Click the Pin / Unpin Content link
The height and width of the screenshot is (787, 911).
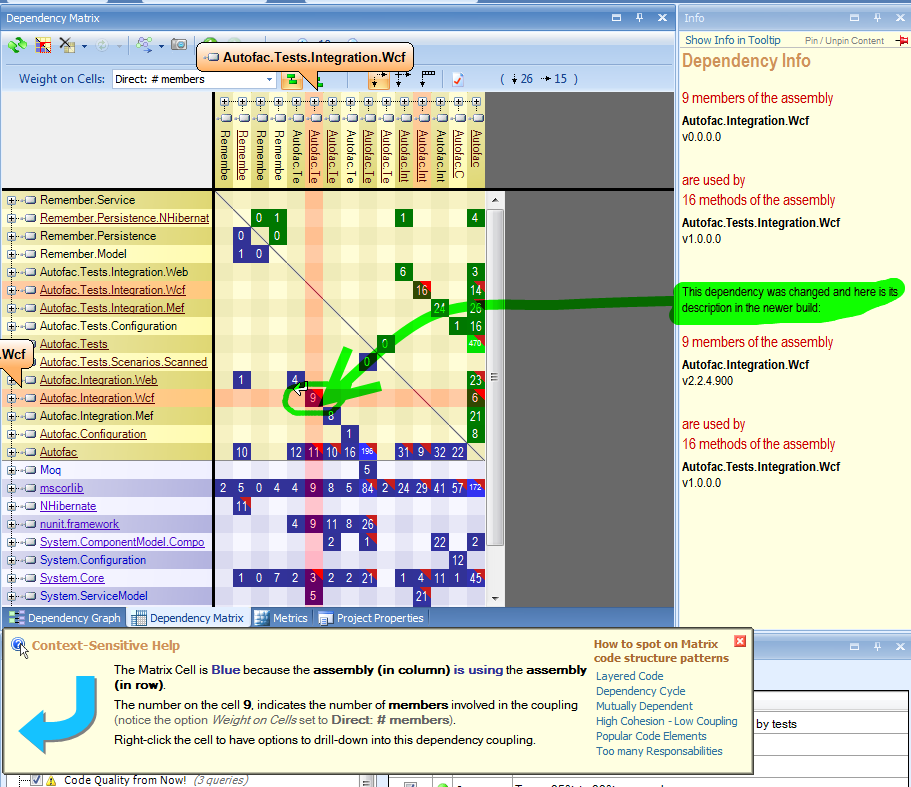point(844,41)
